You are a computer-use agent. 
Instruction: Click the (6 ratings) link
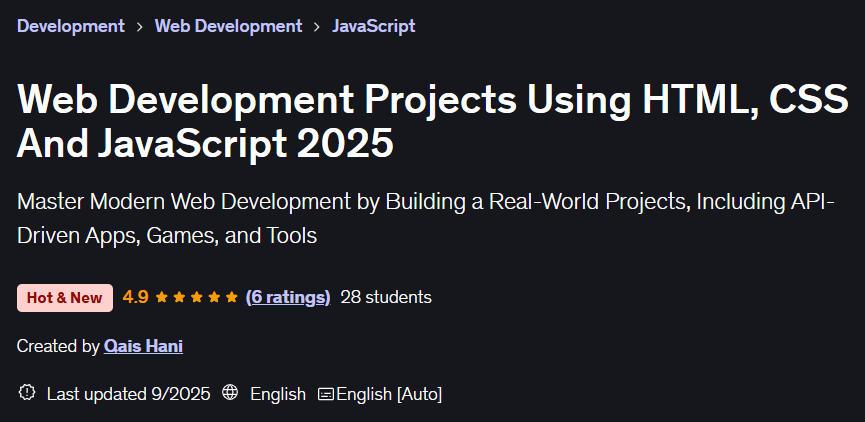tap(288, 298)
